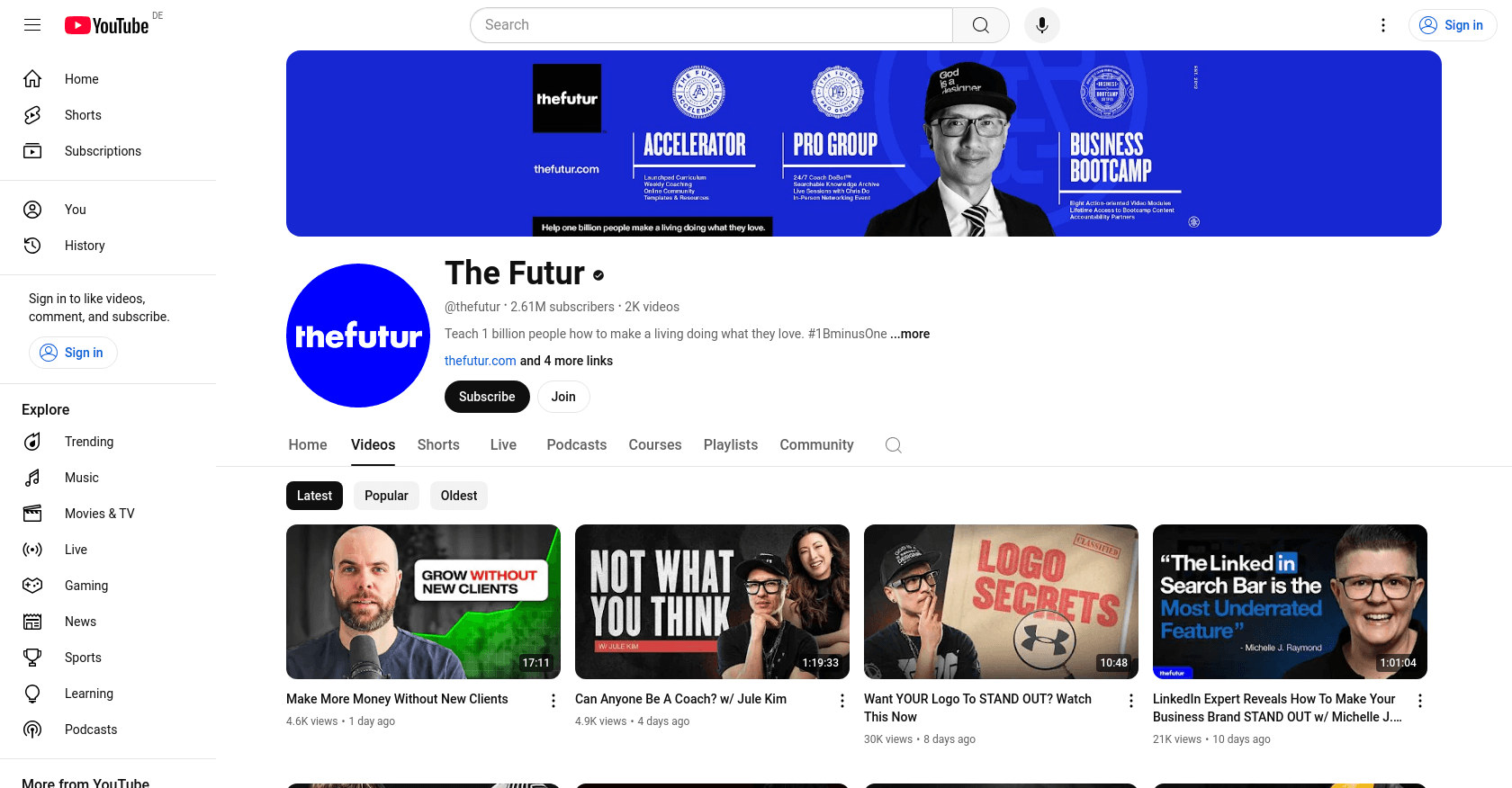Select the Popular sort chip
This screenshot has height=788, width=1512.
pyautogui.click(x=386, y=496)
